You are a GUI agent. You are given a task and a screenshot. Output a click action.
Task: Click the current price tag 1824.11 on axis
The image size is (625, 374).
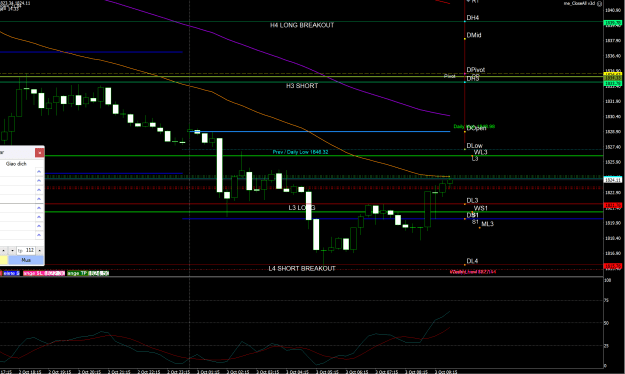tap(613, 180)
